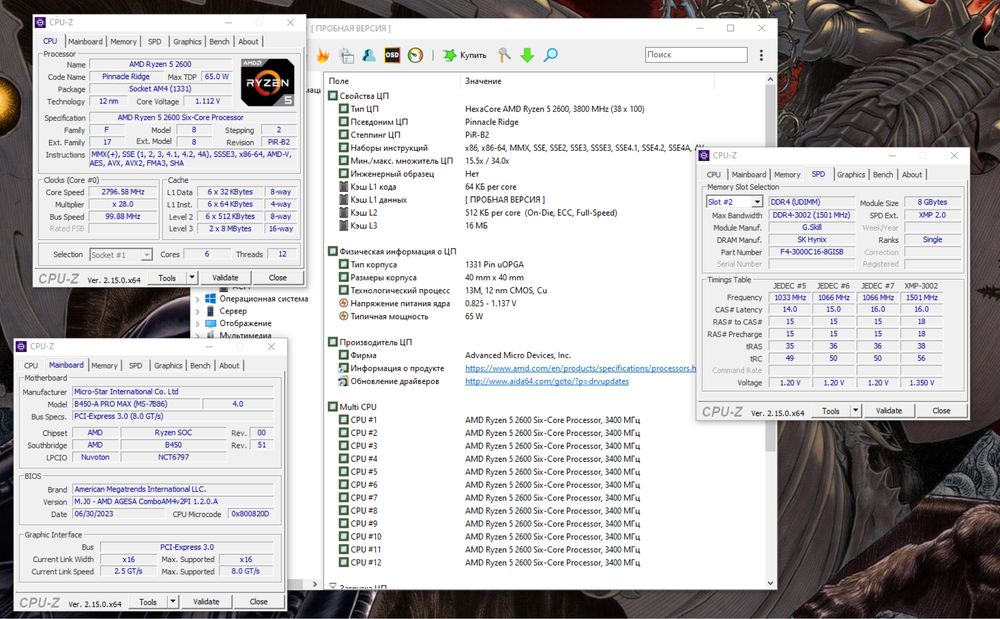This screenshot has height=619, width=1000.
Task: Click AIDA64 vertical scrollbar up arrow
Action: 770,80
